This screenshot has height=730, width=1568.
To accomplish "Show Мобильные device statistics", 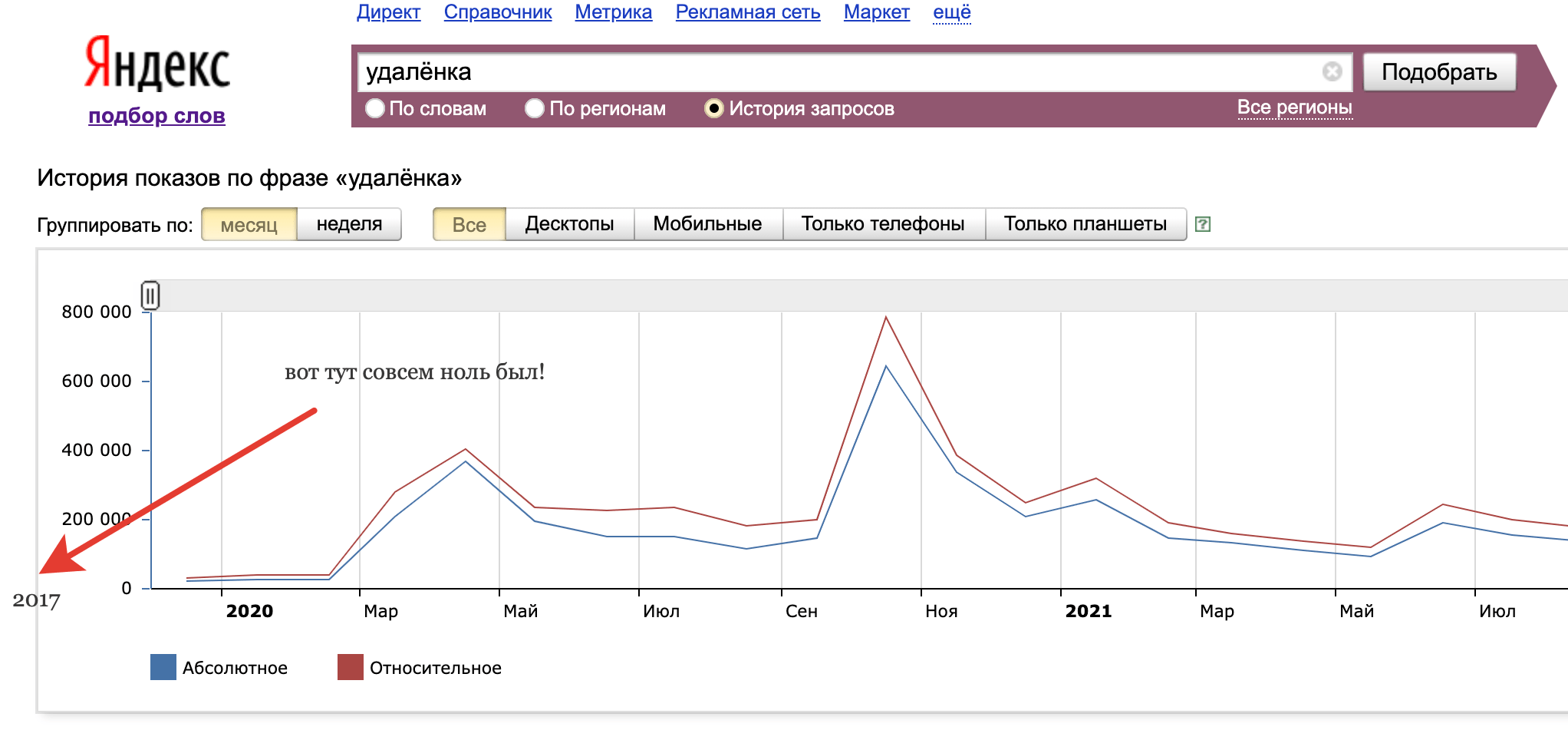I will [707, 224].
